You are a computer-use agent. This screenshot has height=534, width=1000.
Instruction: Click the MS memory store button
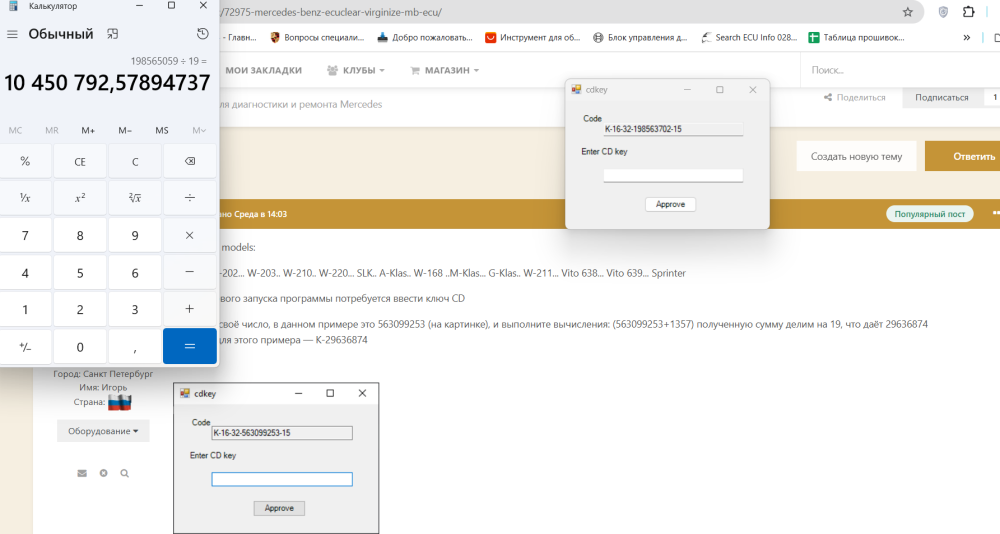(162, 130)
